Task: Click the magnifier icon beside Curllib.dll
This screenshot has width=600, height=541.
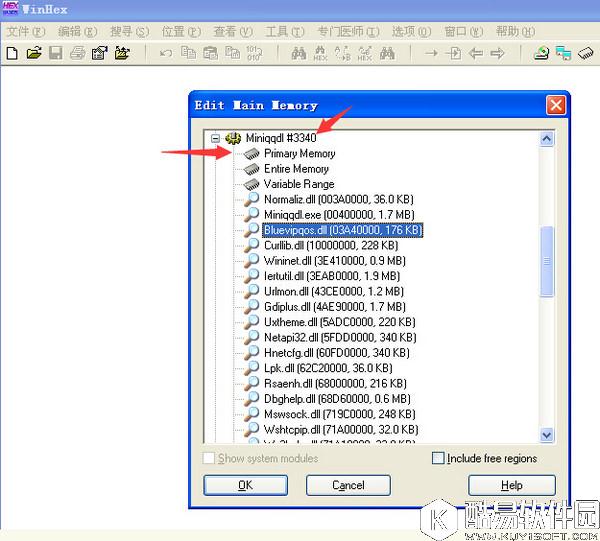Action: point(252,245)
